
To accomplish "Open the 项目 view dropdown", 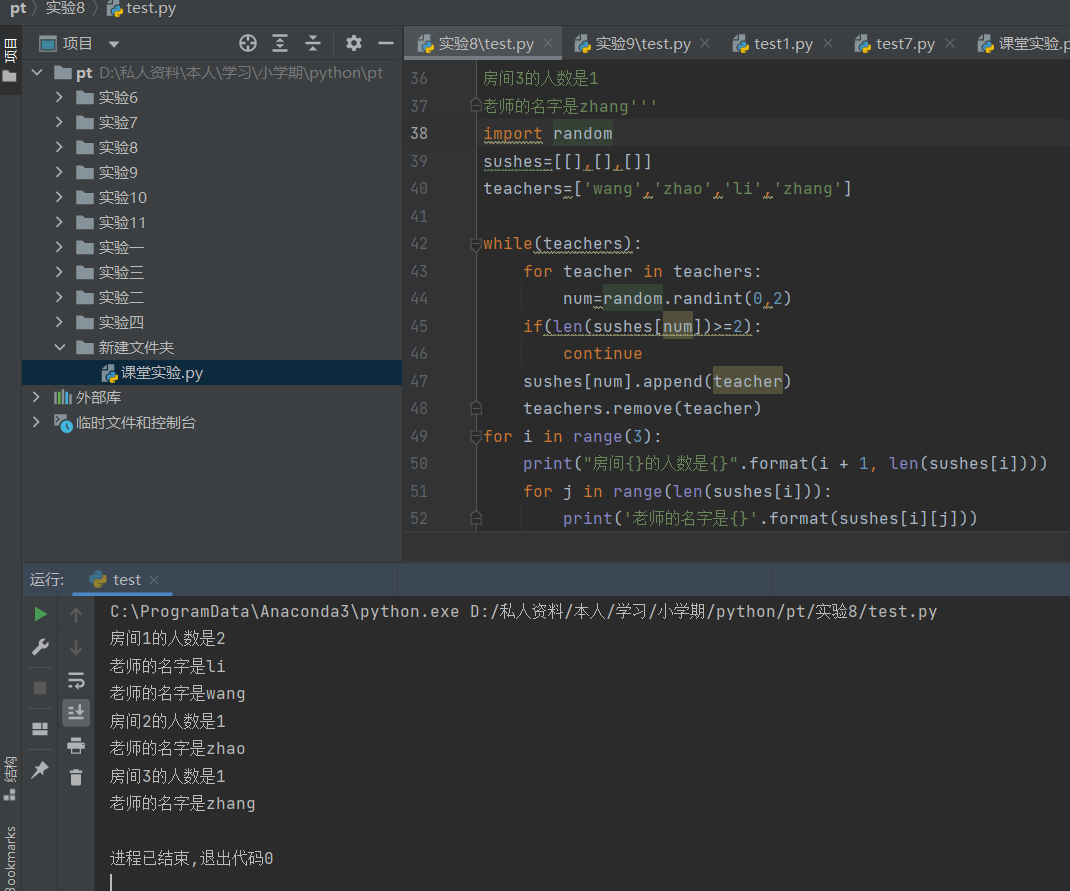I will pyautogui.click(x=114, y=44).
